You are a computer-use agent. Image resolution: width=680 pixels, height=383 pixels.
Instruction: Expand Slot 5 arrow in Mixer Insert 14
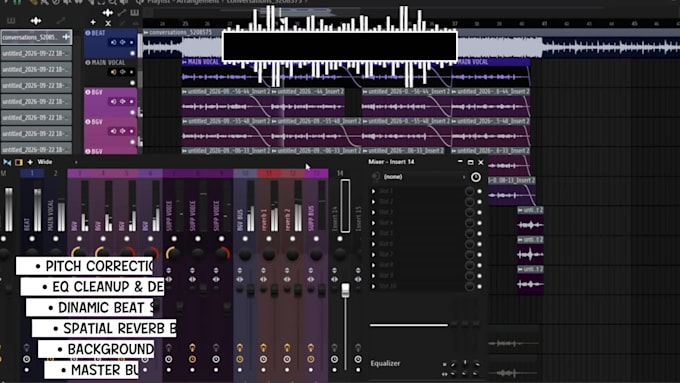[373, 233]
